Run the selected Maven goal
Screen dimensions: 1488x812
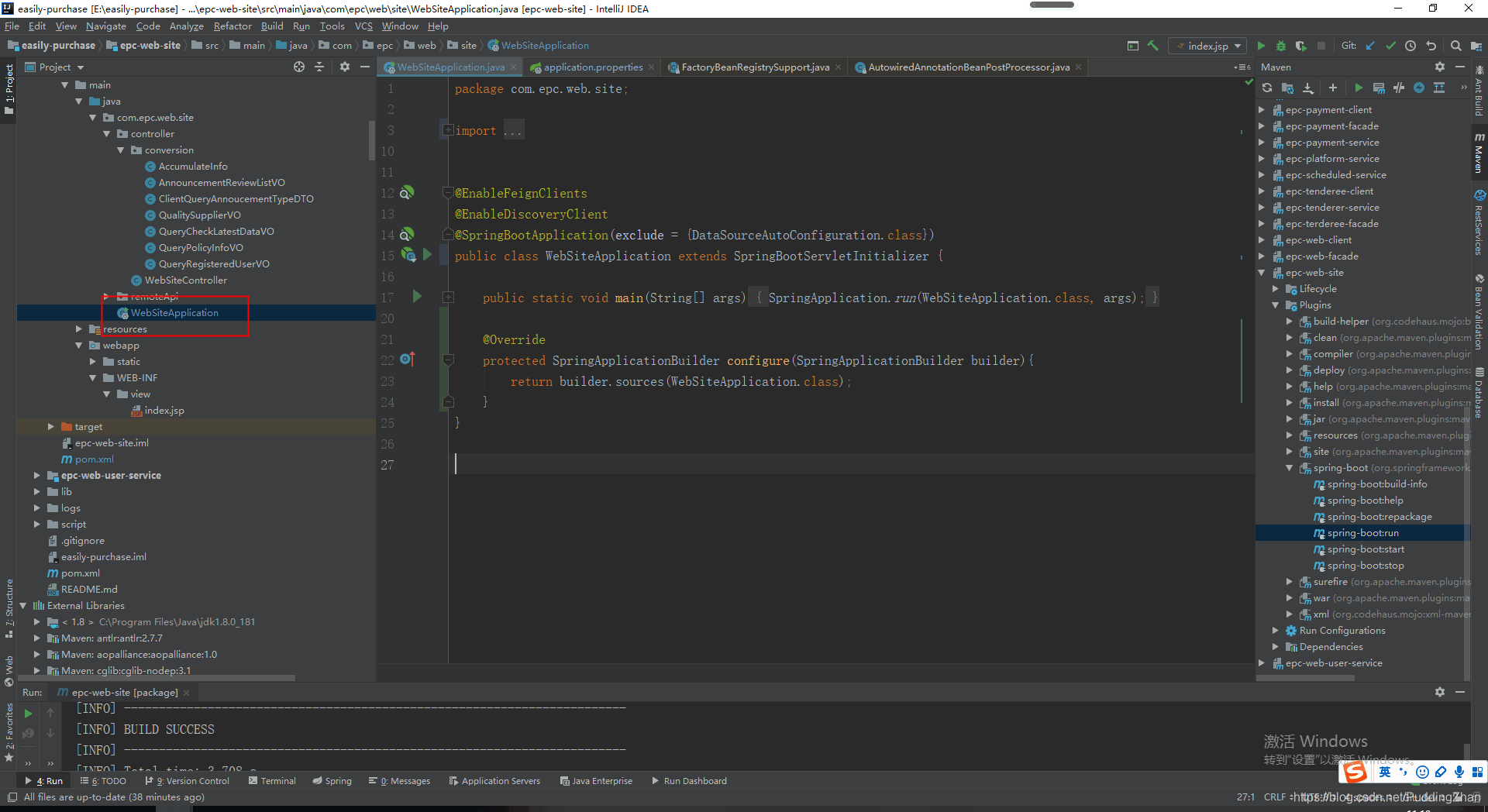1358,88
